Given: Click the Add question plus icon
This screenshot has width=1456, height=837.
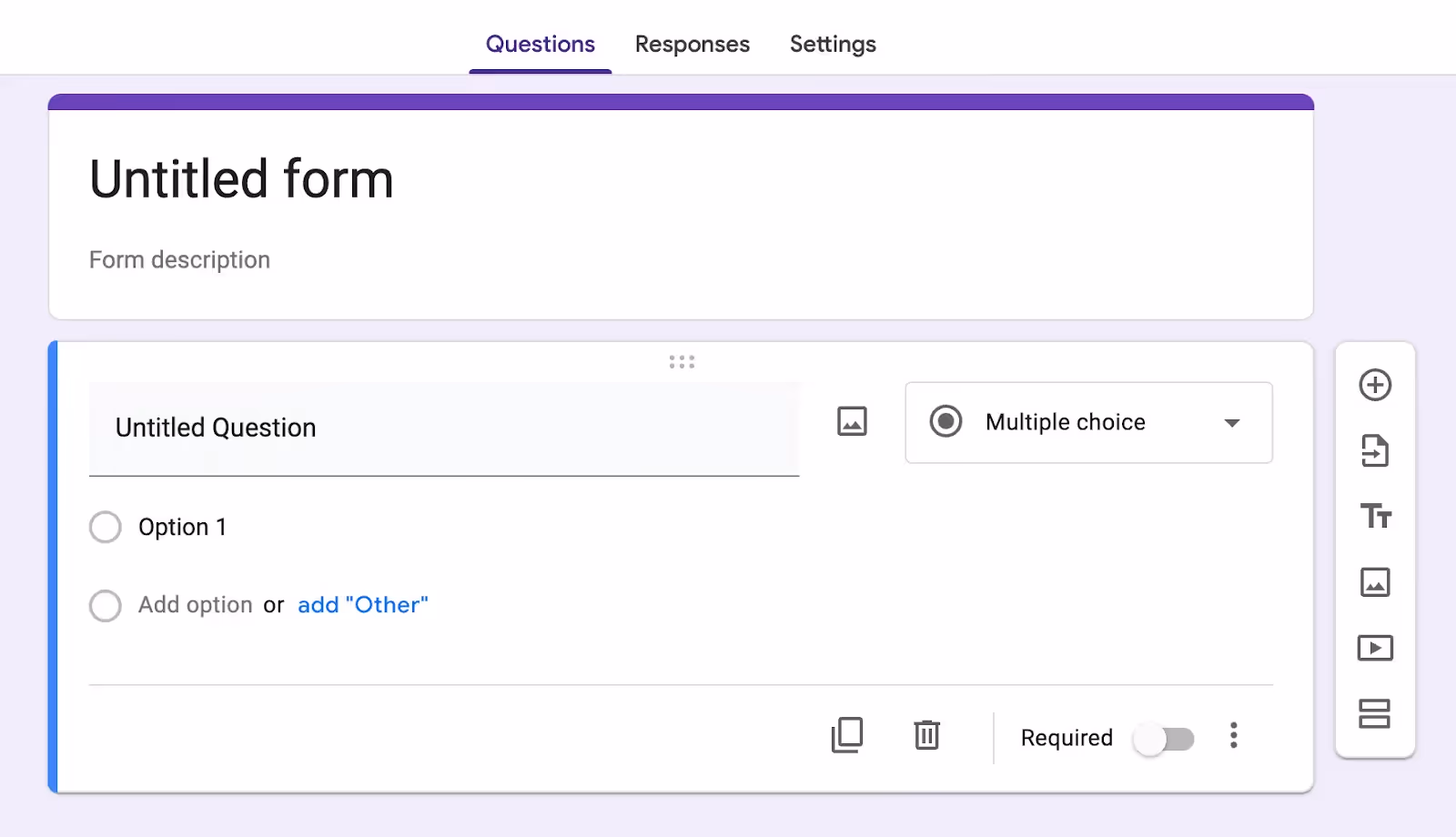Looking at the screenshot, I should pyautogui.click(x=1375, y=385).
